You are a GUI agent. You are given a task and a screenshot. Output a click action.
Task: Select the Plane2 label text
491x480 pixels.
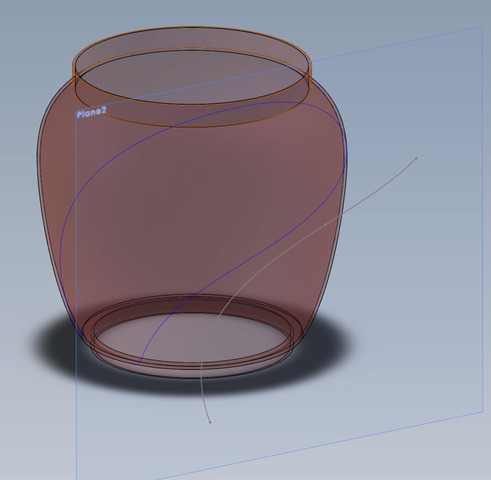coord(91,113)
